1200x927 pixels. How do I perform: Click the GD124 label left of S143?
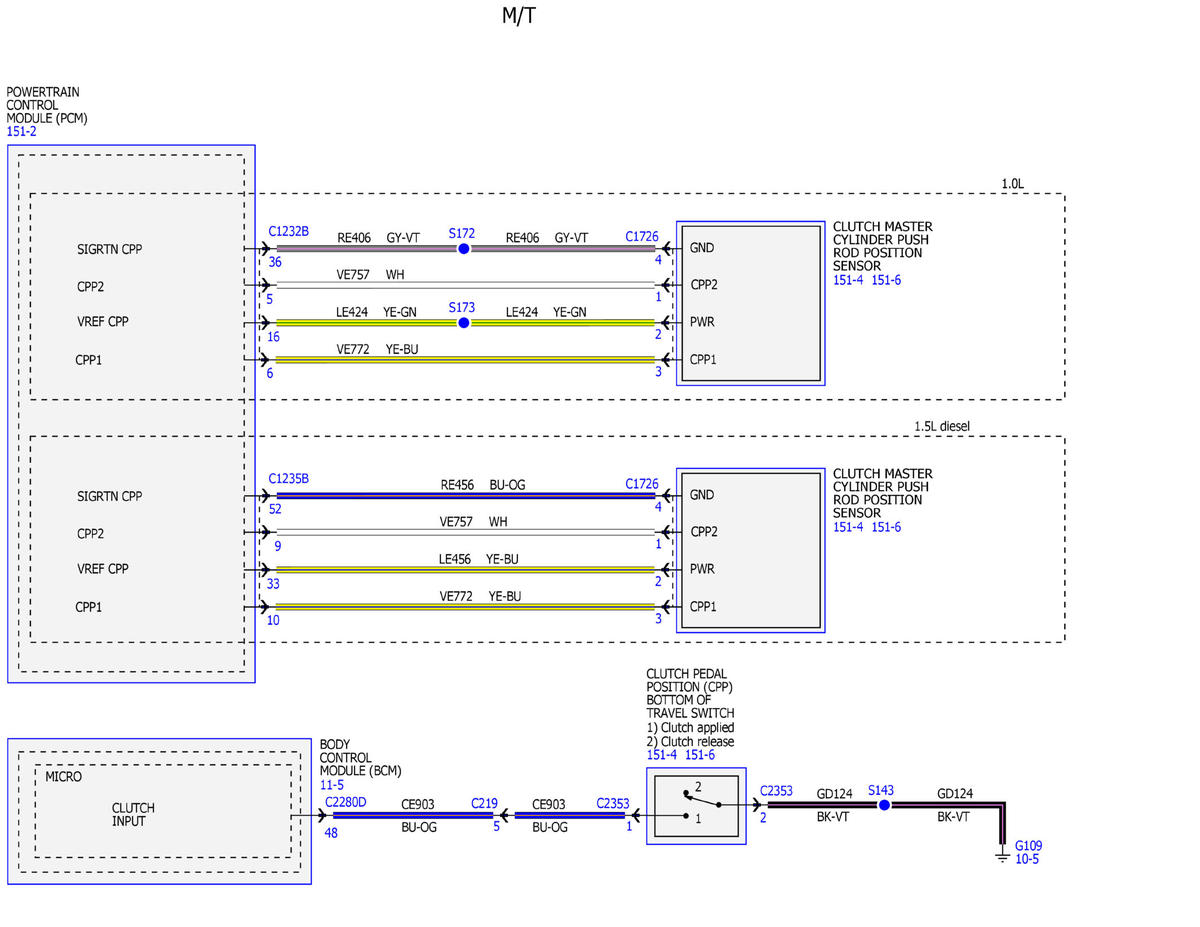click(834, 794)
